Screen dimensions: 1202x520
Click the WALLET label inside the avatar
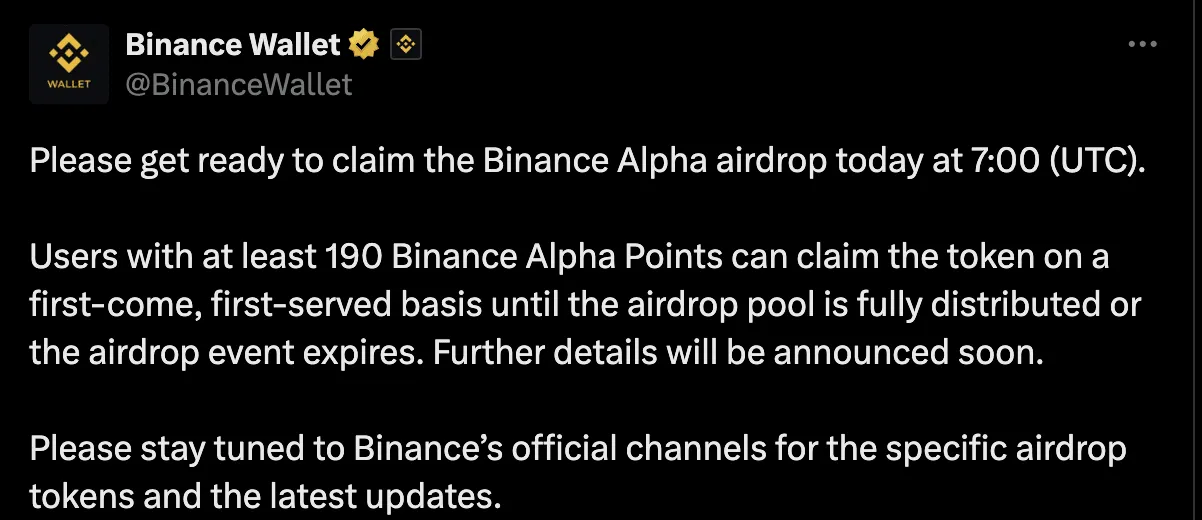(69, 84)
